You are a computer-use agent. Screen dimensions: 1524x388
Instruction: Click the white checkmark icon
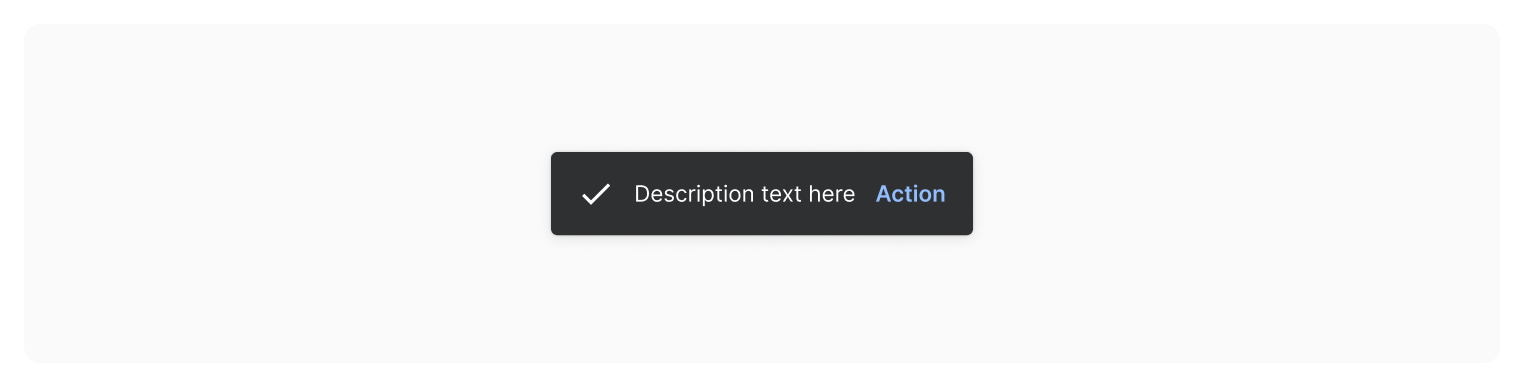click(x=596, y=194)
